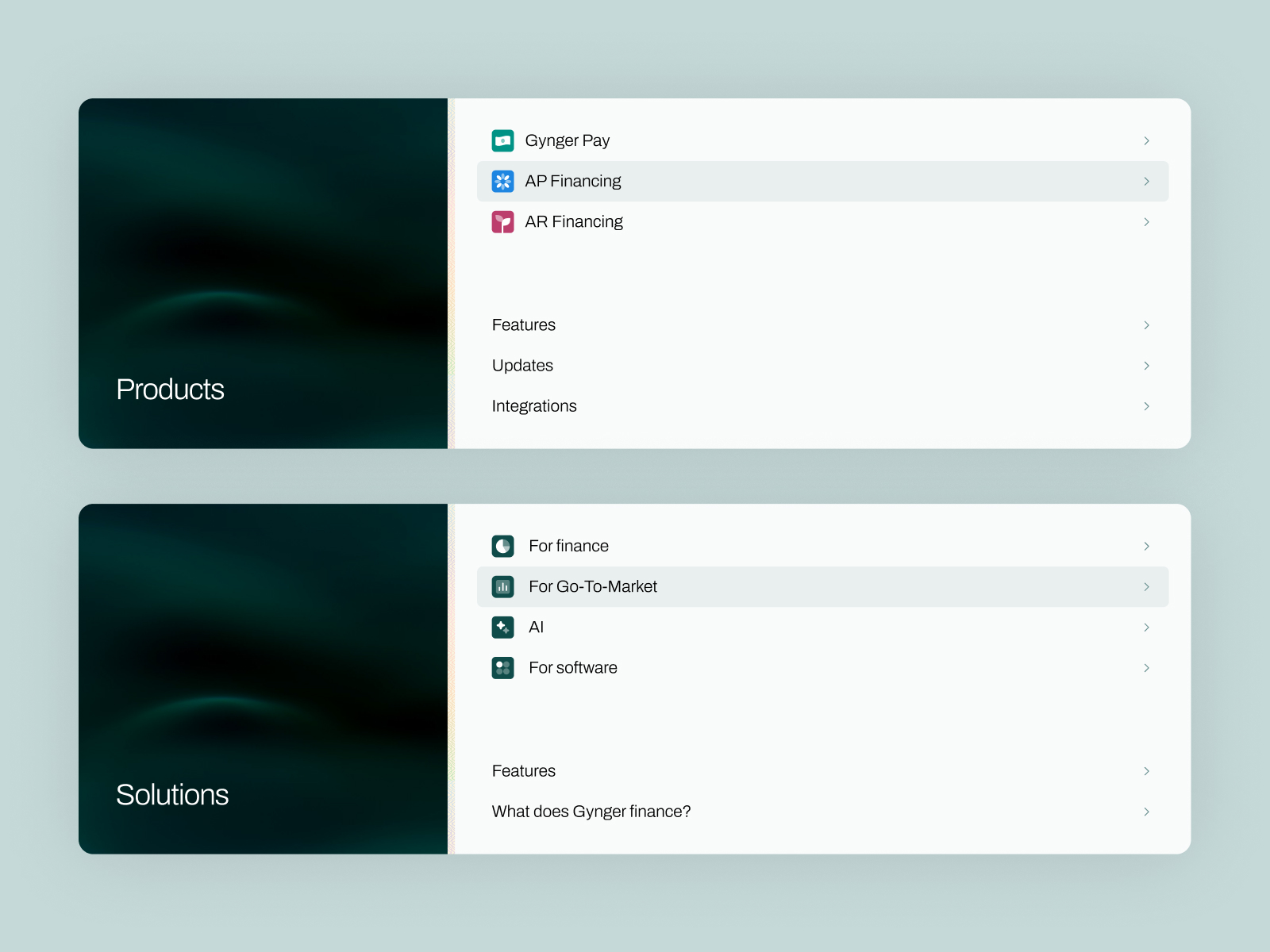This screenshot has height=952, width=1270.
Task: Open the Integrations link
Action: 822,405
